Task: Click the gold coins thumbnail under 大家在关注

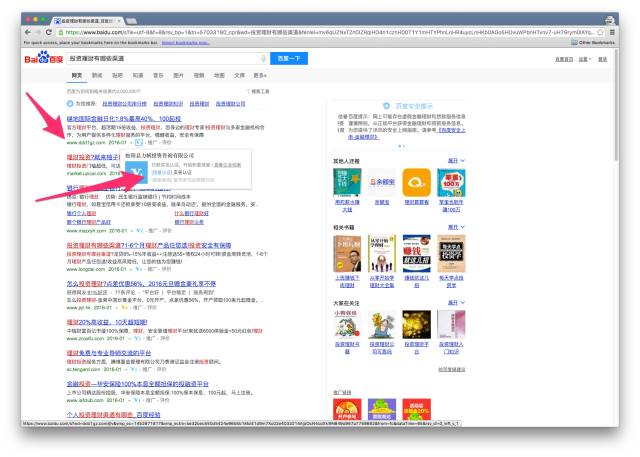Action: pos(416,324)
